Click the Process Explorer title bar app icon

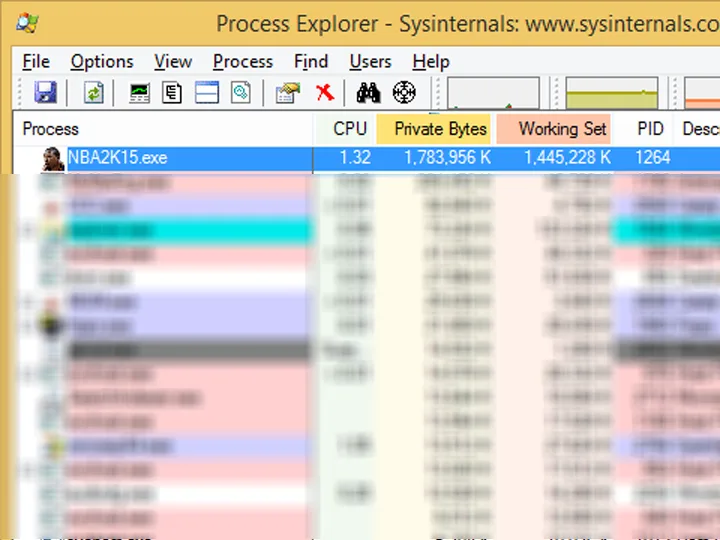pos(27,23)
